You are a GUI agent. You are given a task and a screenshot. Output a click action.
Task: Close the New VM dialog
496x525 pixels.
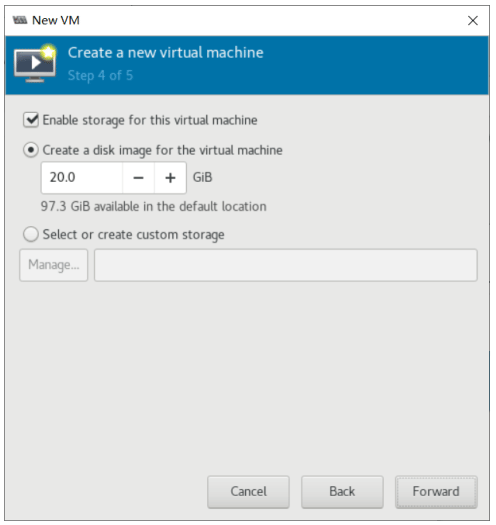pos(473,20)
